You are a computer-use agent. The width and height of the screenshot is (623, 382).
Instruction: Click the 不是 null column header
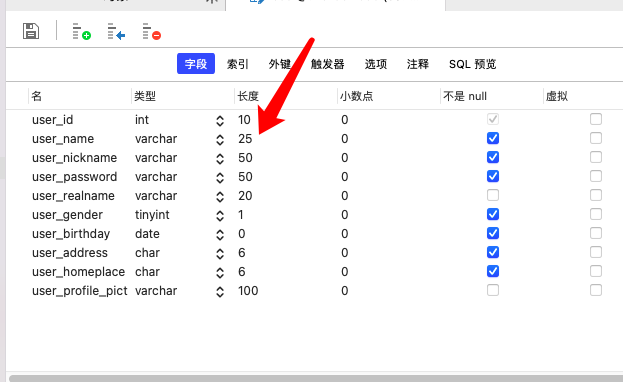point(465,96)
